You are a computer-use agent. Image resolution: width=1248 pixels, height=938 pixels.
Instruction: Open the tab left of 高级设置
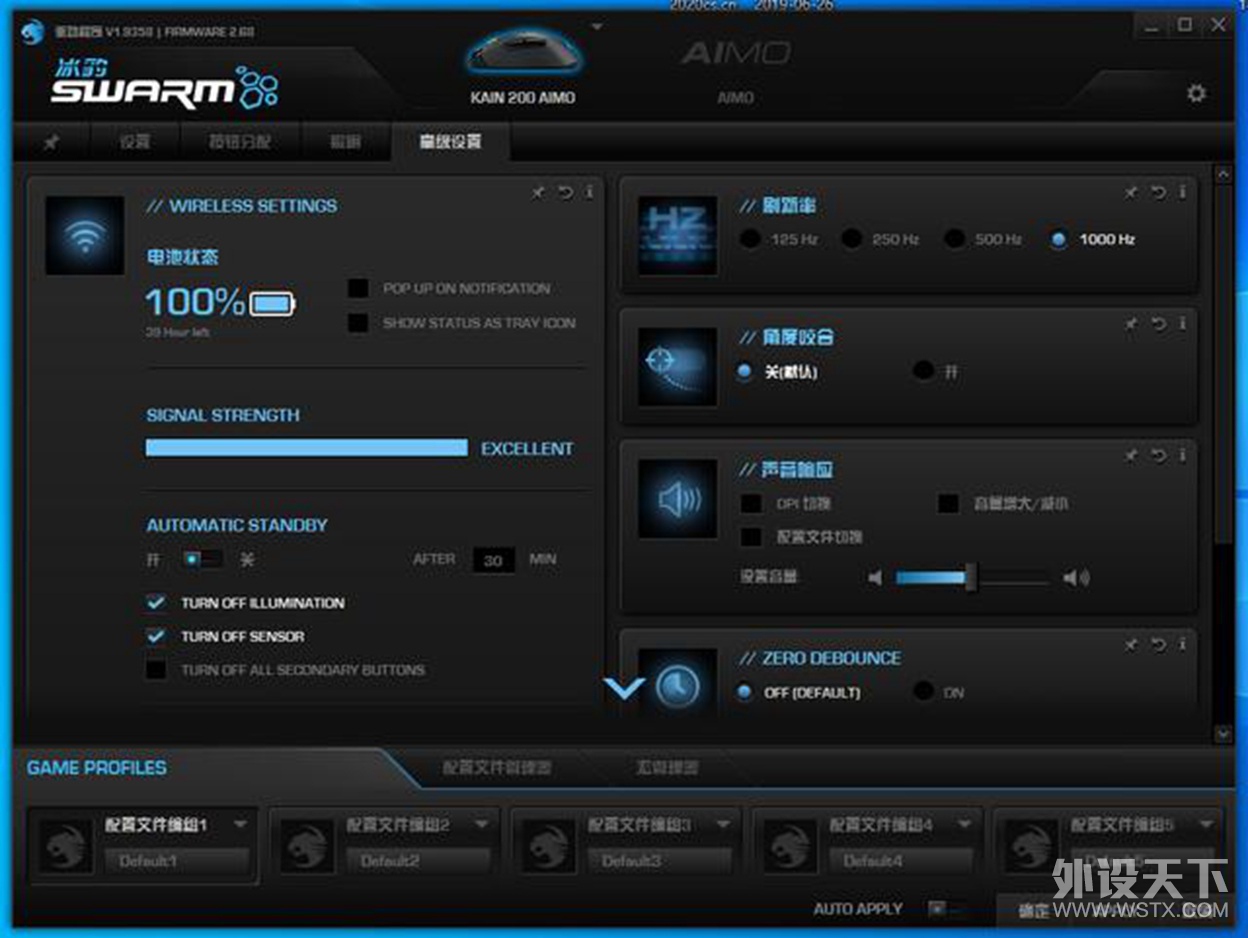click(345, 142)
